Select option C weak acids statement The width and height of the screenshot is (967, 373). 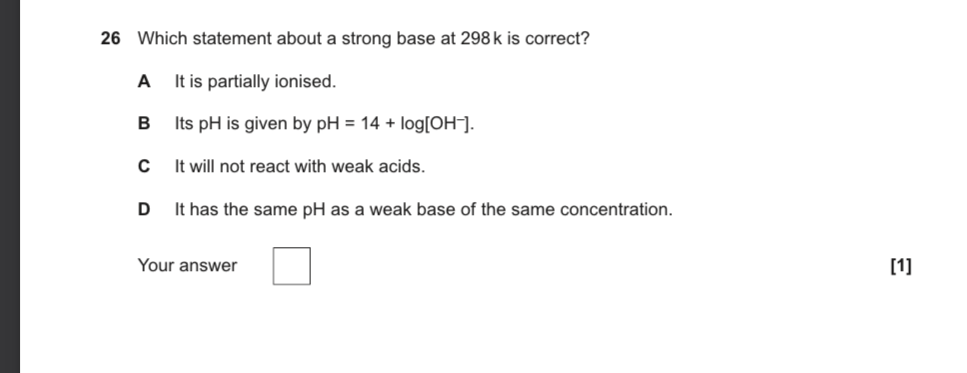click(x=300, y=166)
